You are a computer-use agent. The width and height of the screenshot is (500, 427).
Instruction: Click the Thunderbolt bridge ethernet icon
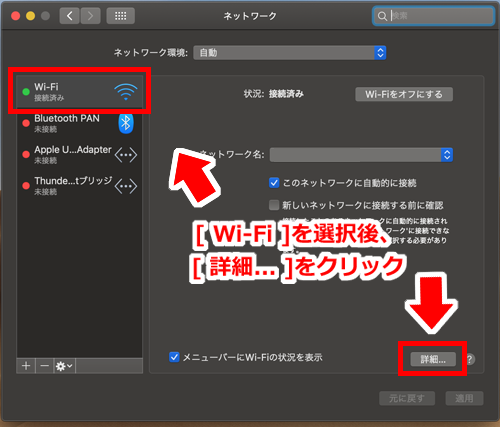pos(126,186)
